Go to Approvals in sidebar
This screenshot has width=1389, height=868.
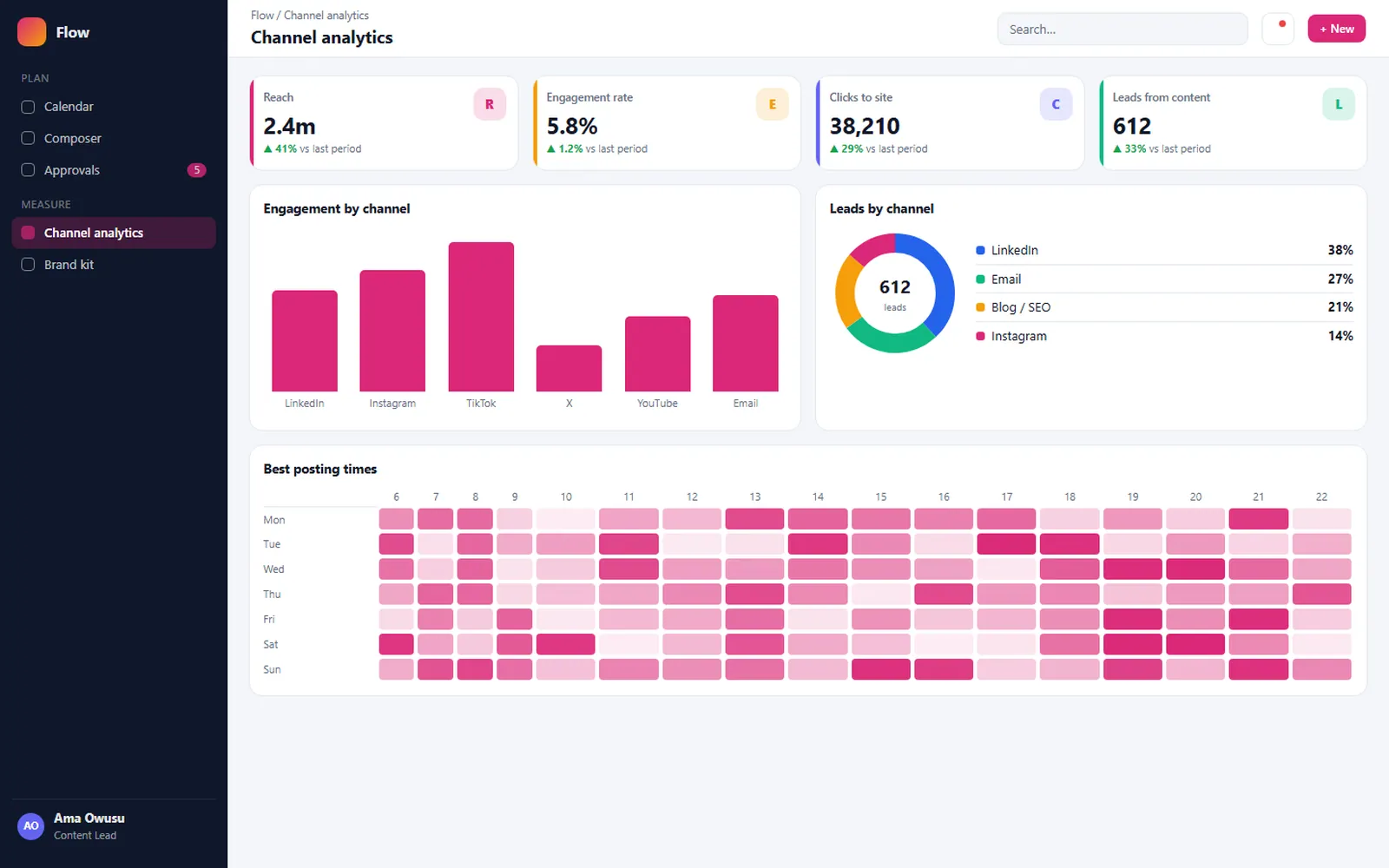[114, 170]
